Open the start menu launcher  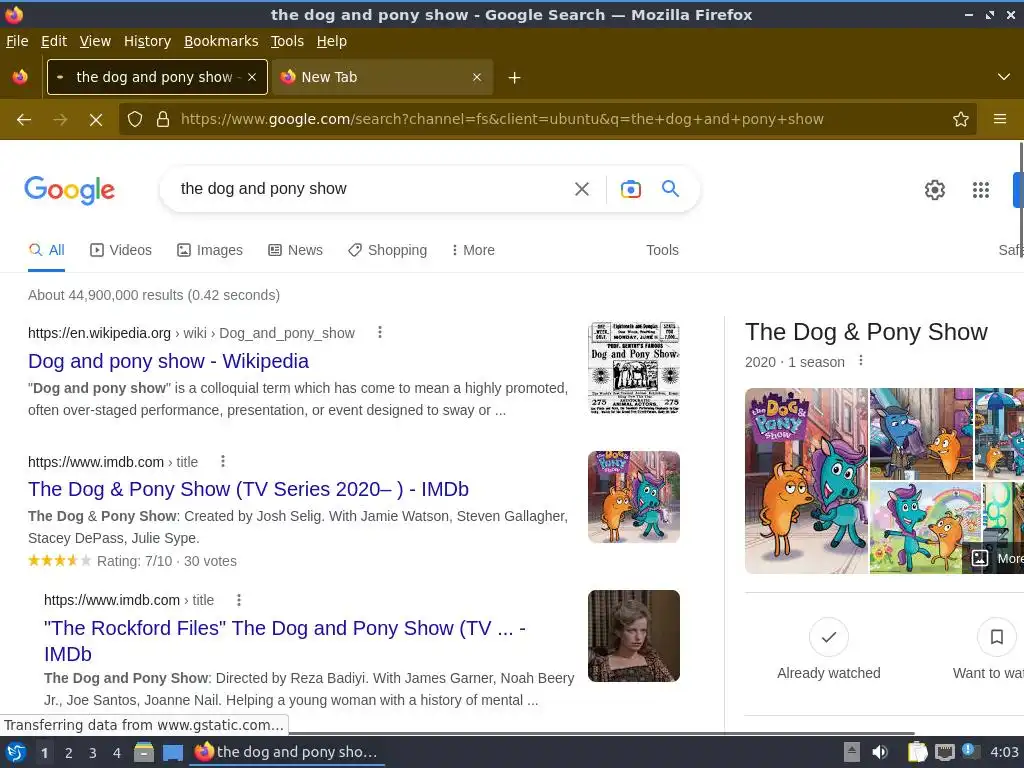[x=16, y=752]
